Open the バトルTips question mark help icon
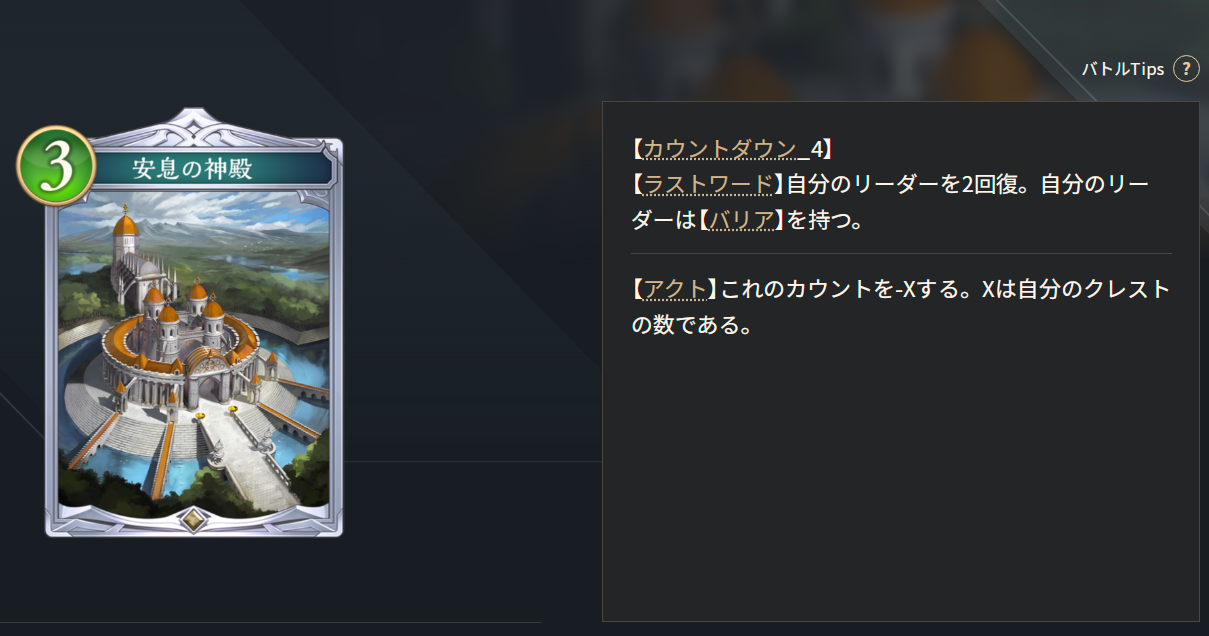 (x=1186, y=68)
